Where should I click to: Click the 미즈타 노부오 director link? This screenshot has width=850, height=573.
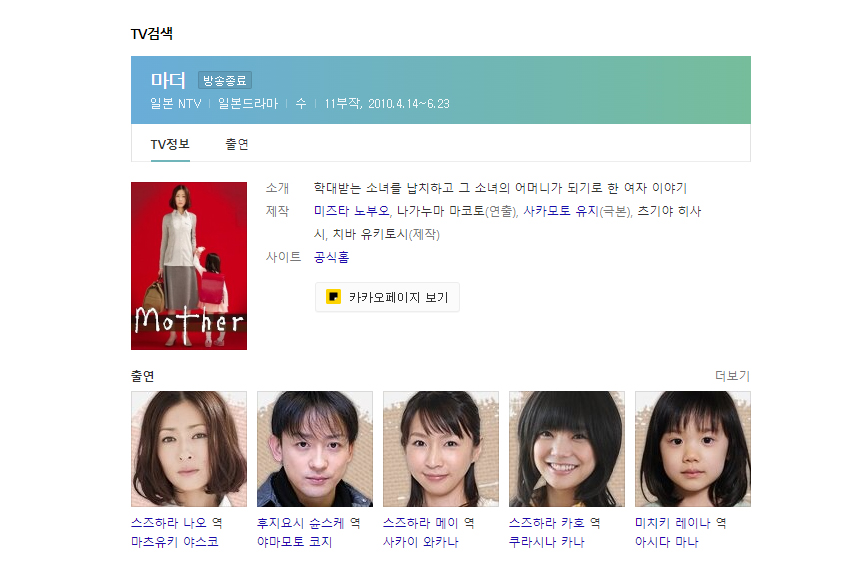351,211
